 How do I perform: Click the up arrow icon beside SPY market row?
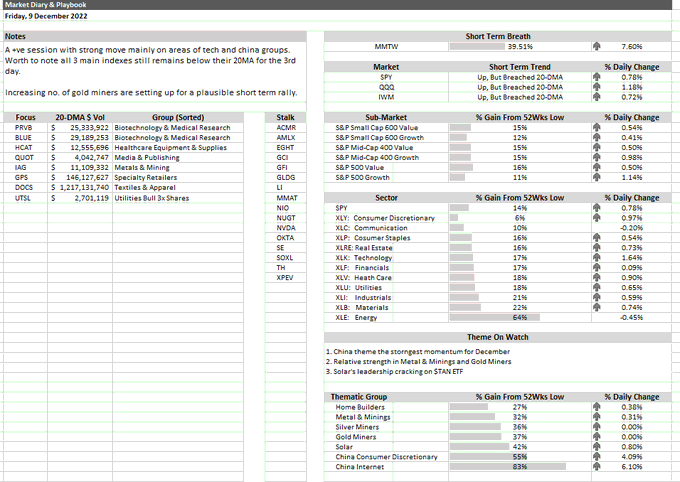[x=597, y=77]
